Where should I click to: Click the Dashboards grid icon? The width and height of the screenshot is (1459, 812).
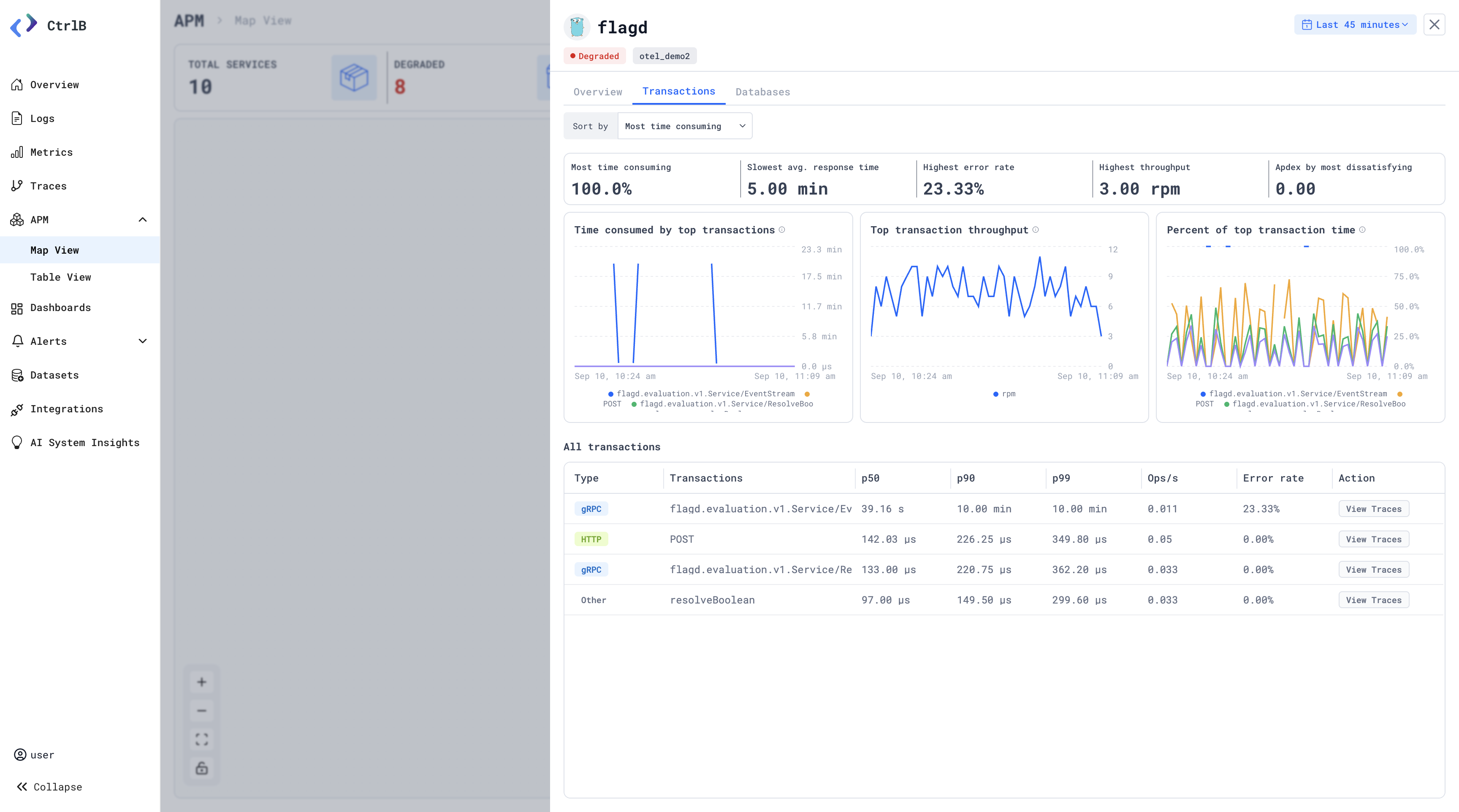(17, 308)
